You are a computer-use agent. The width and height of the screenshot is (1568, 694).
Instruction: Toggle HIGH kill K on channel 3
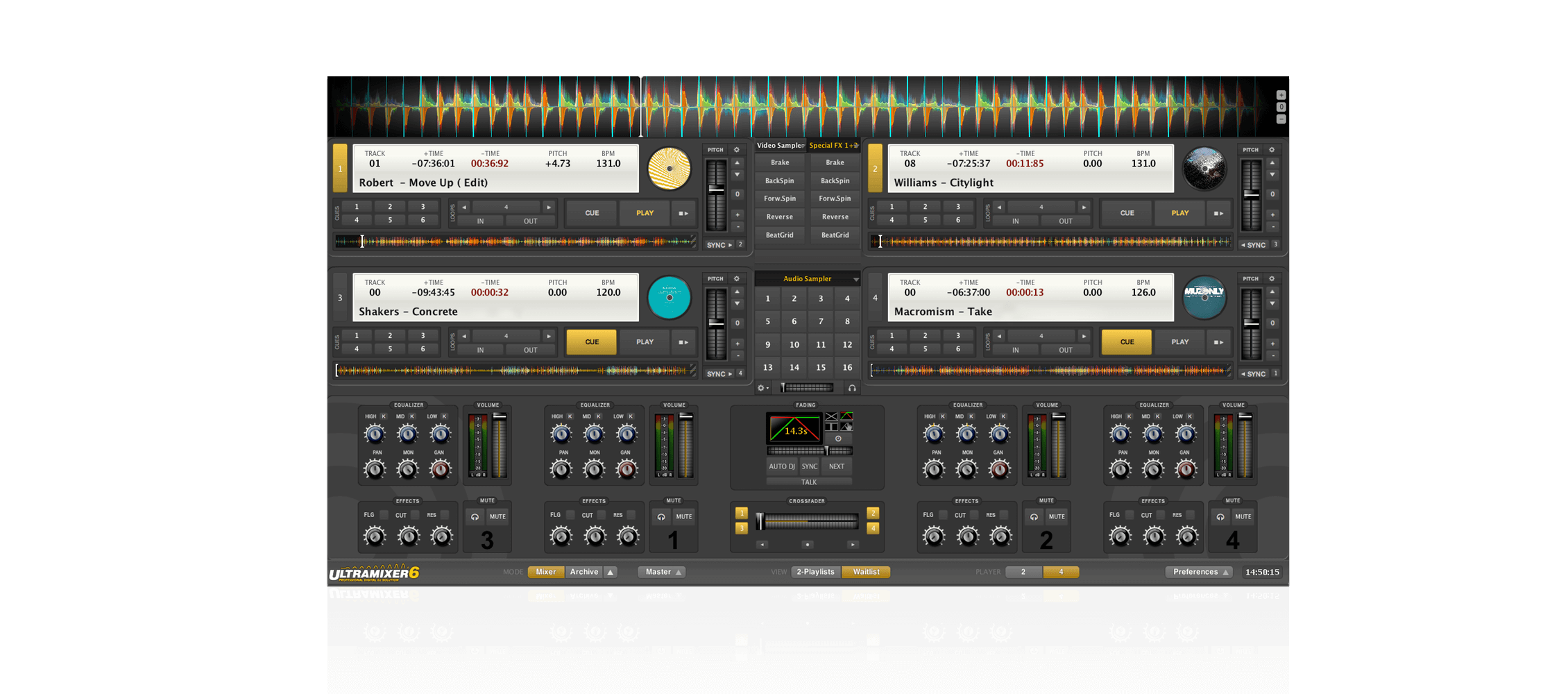pos(383,416)
